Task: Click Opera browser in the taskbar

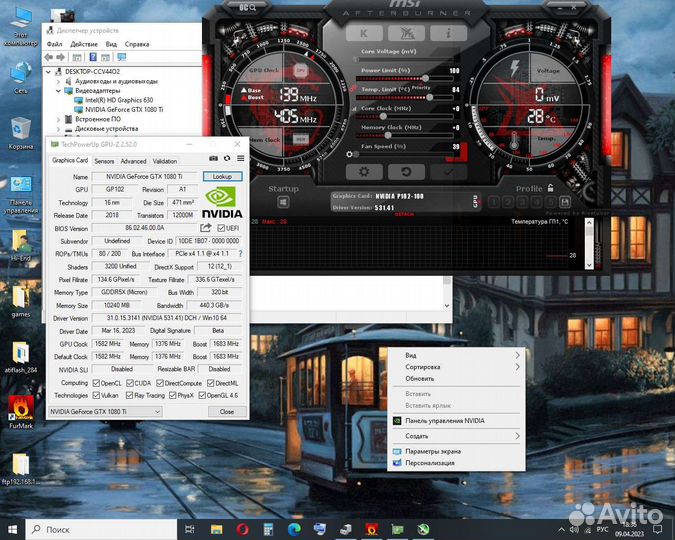Action: pos(242,529)
